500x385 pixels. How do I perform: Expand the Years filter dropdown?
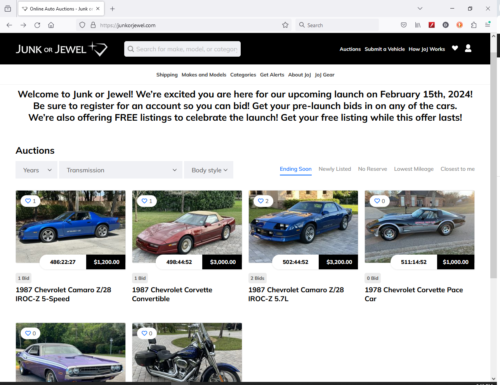coord(36,170)
